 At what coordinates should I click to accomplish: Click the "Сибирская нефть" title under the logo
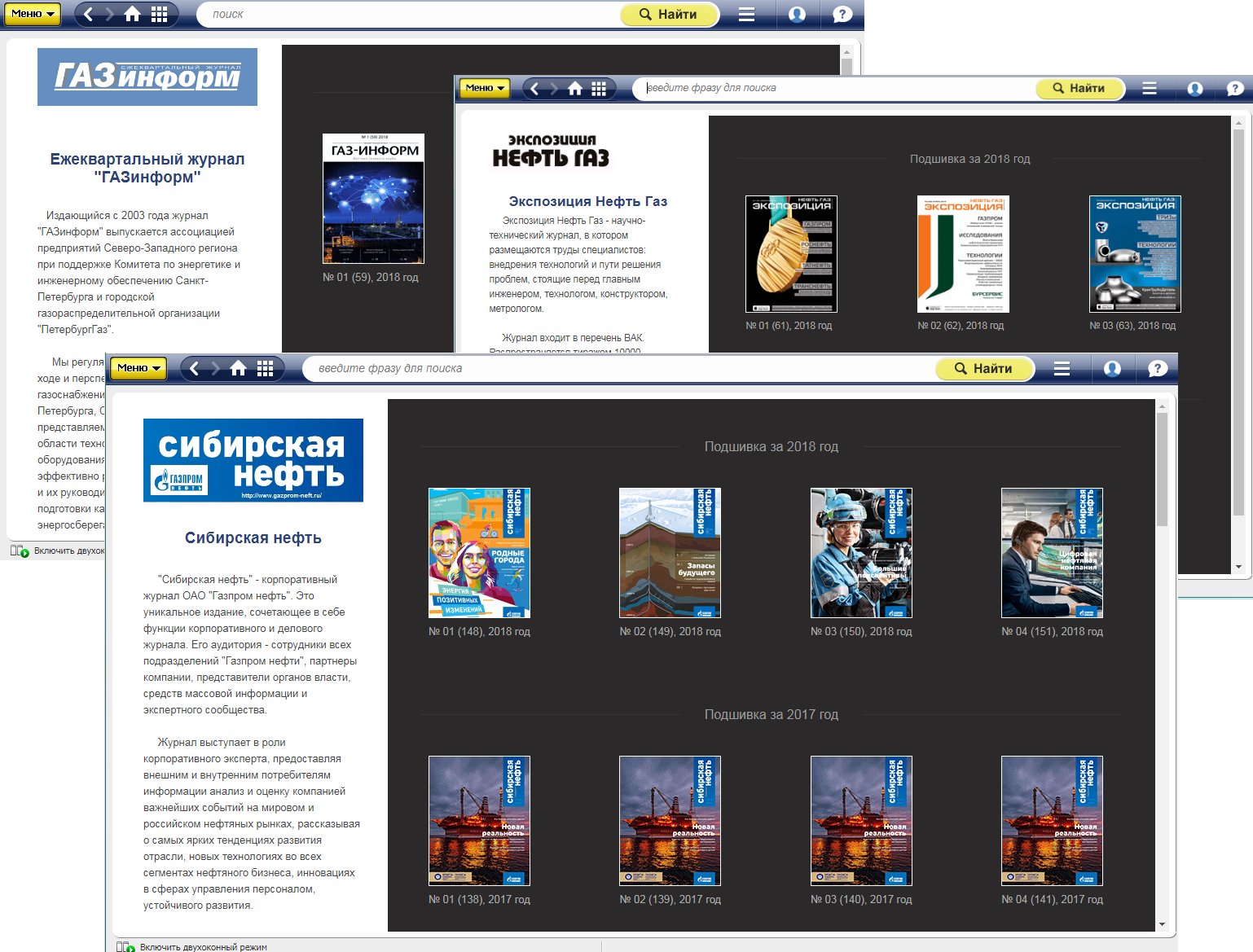[x=253, y=537]
